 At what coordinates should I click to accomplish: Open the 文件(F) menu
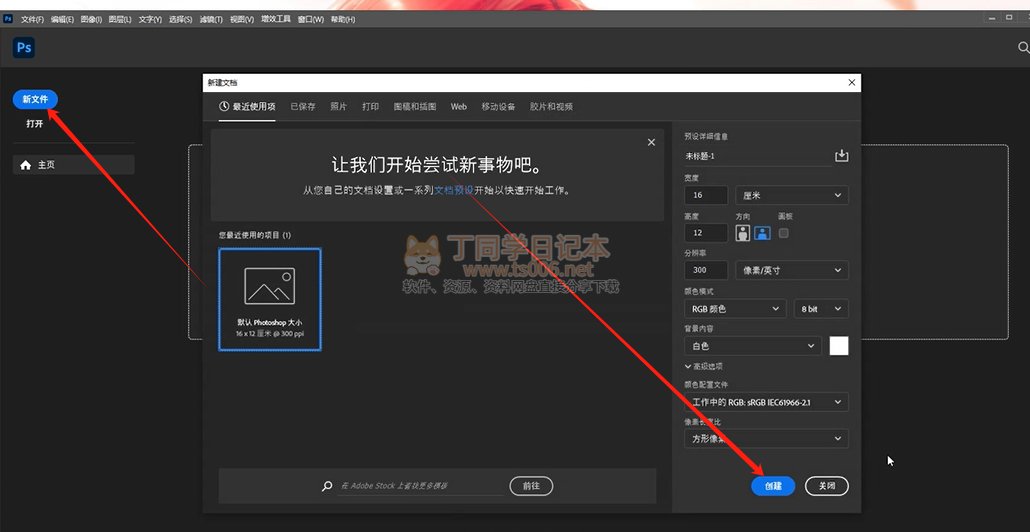(x=32, y=20)
